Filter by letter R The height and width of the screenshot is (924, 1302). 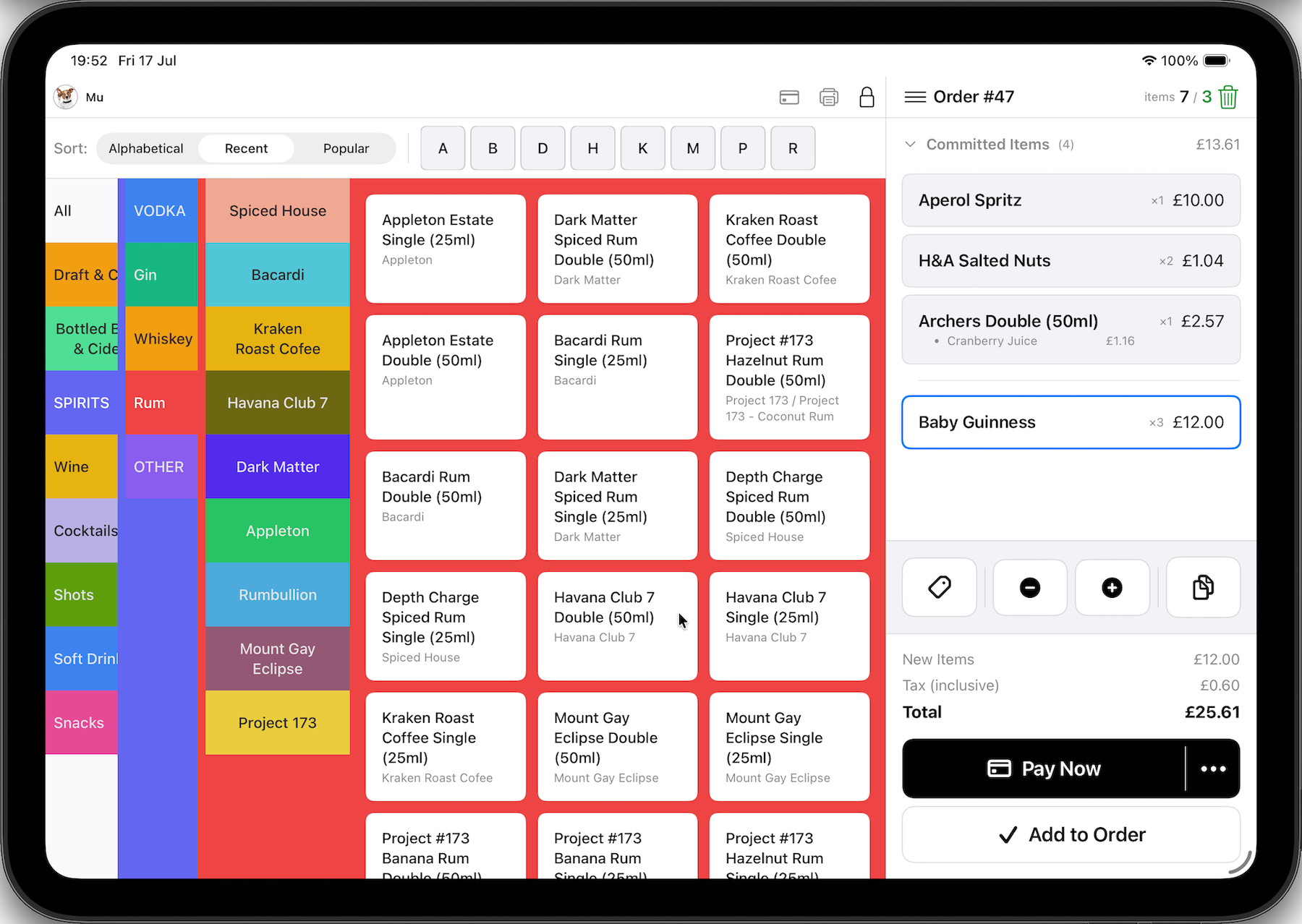[x=793, y=148]
